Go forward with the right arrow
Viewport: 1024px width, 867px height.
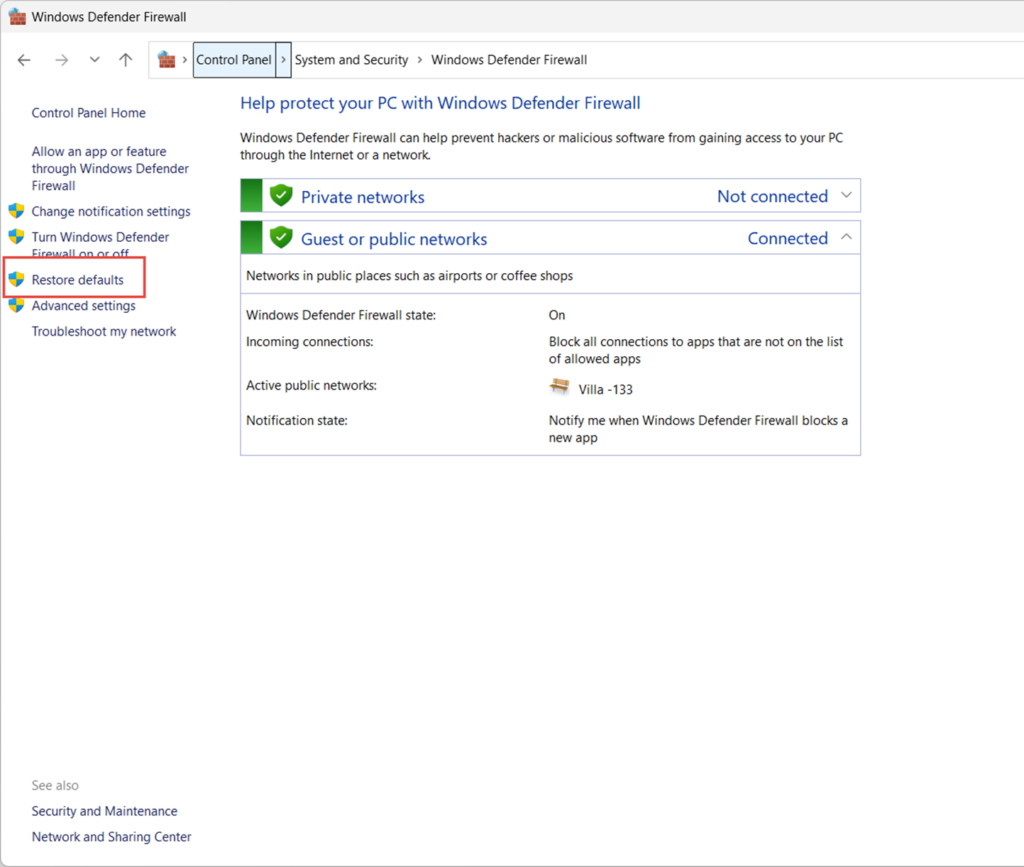[61, 60]
